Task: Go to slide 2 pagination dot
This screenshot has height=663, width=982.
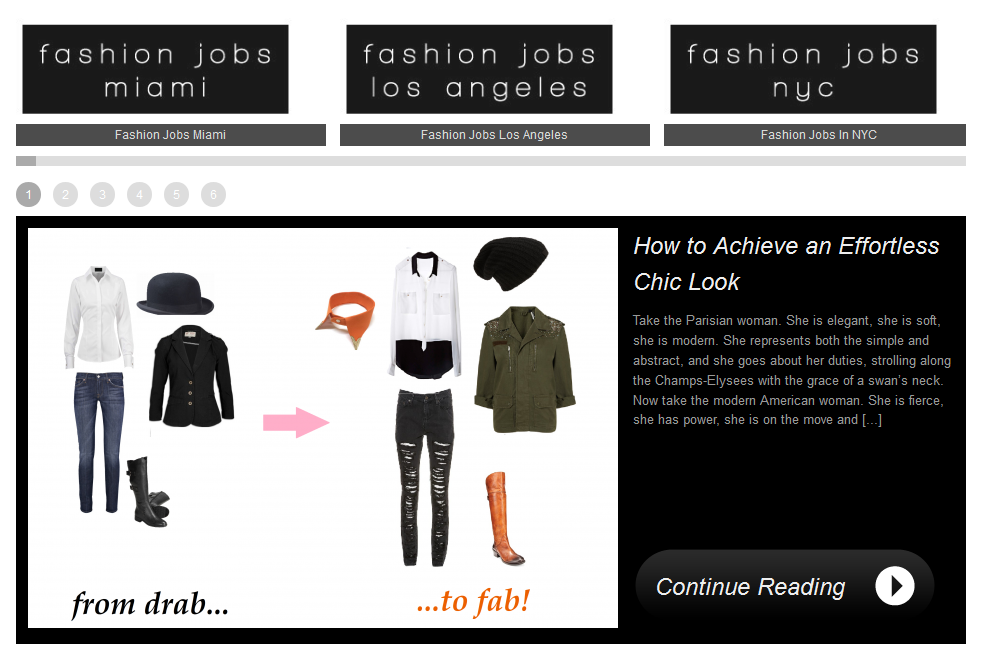Action: coord(65,195)
